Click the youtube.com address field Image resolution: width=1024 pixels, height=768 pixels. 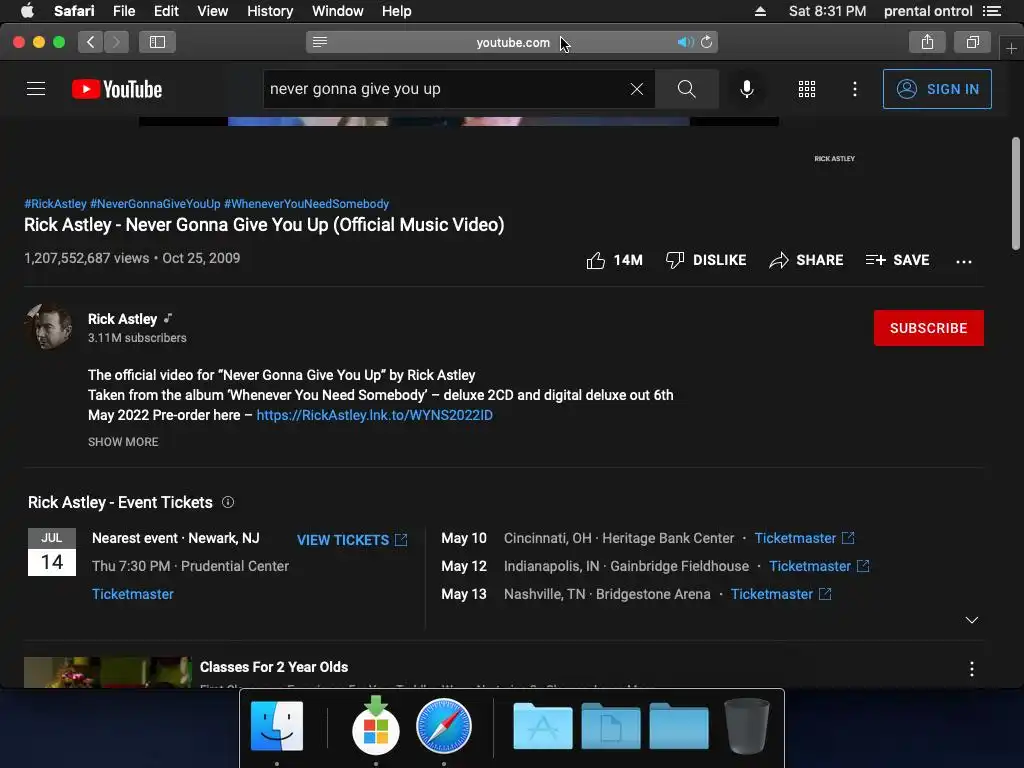pos(513,42)
